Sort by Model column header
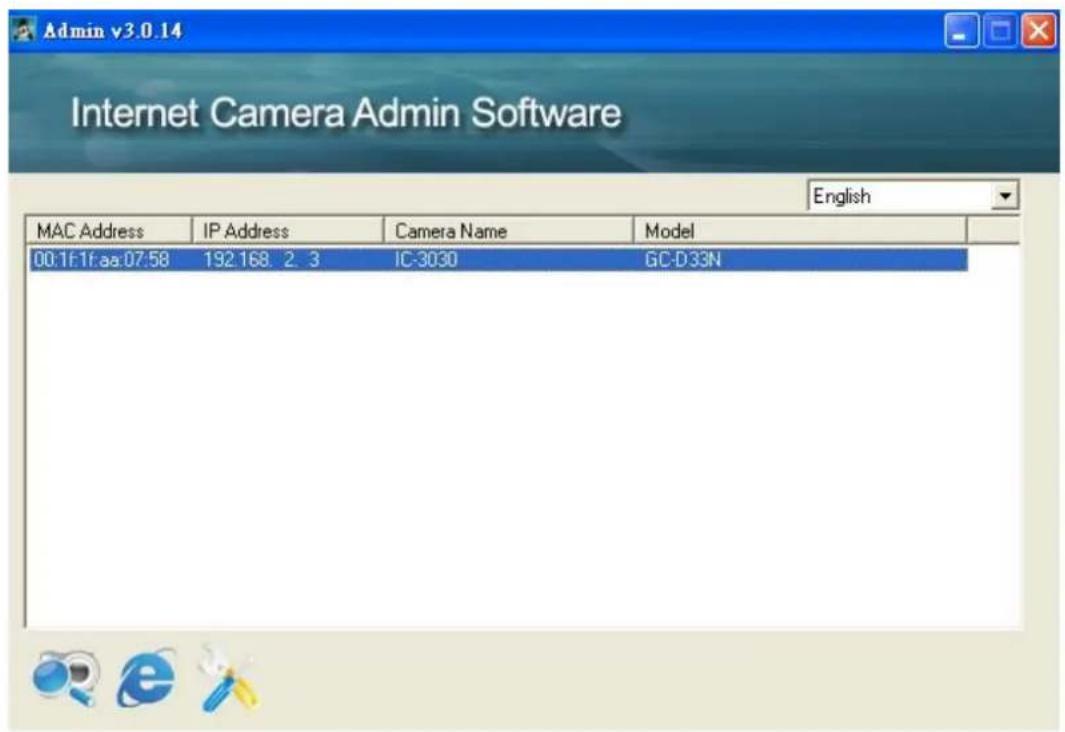The height and width of the screenshot is (732, 1065). pyautogui.click(x=800, y=231)
